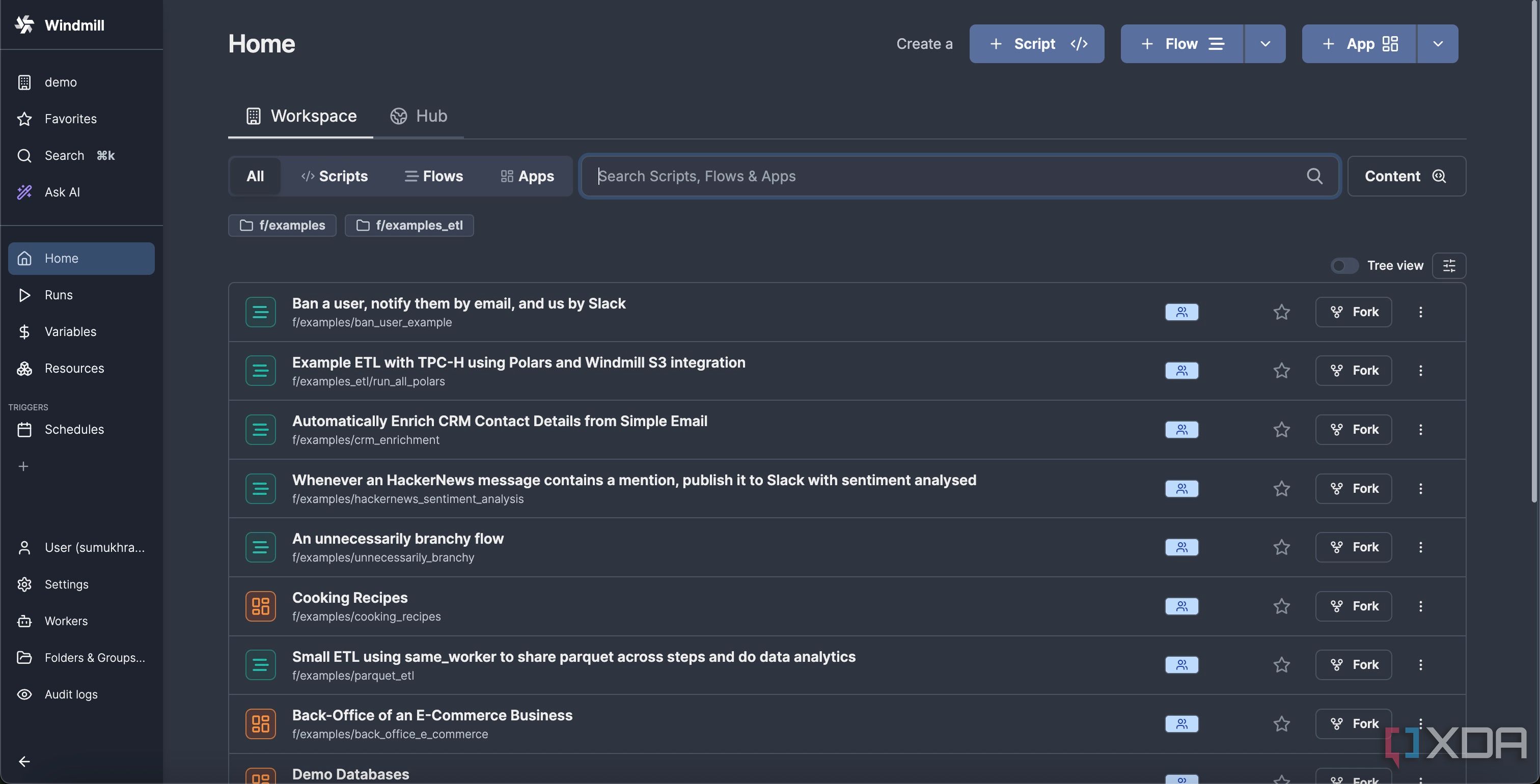
Task: Create a new Flow
Action: [1182, 44]
